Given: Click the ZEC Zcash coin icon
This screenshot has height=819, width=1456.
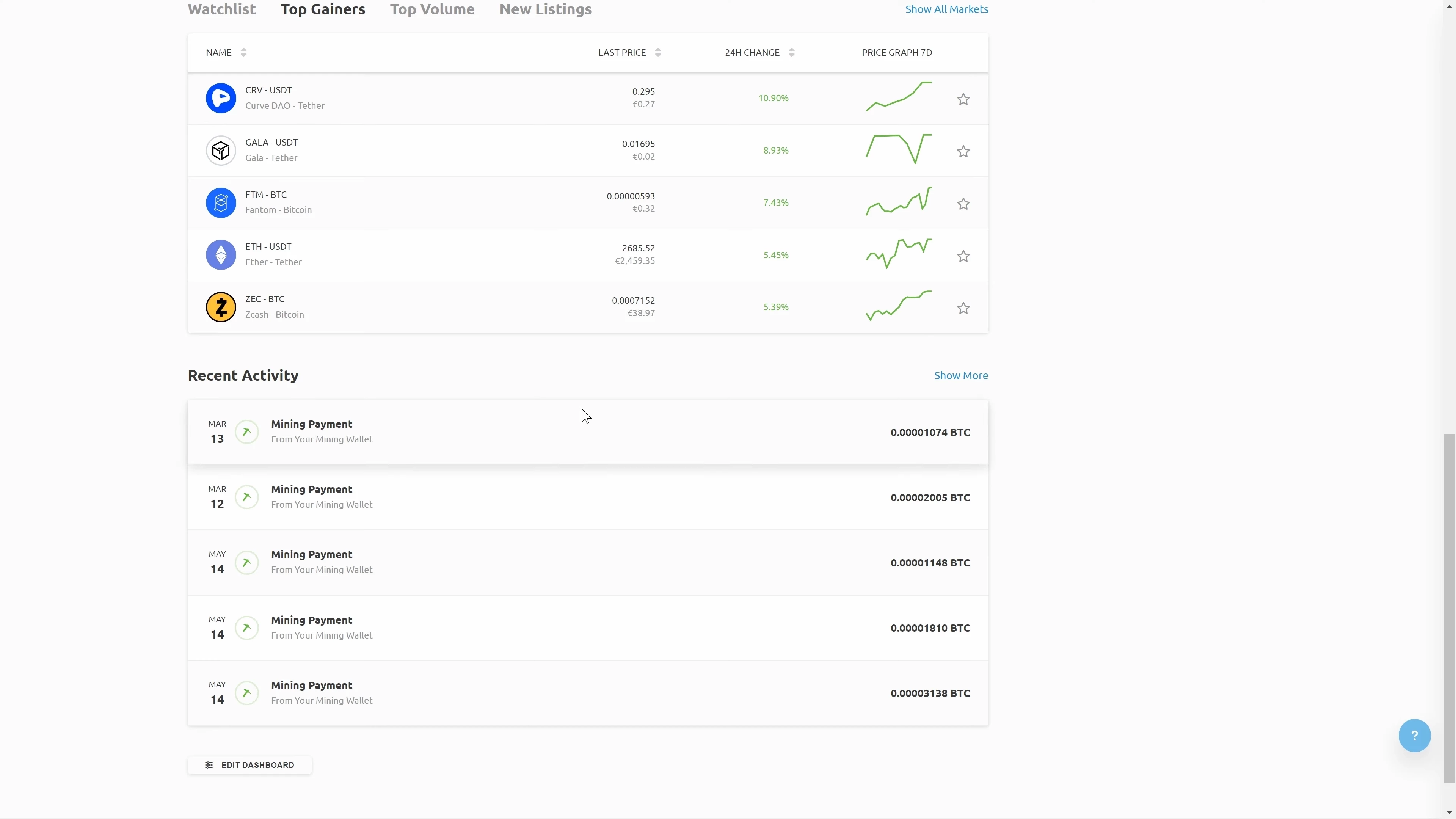Looking at the screenshot, I should point(220,307).
